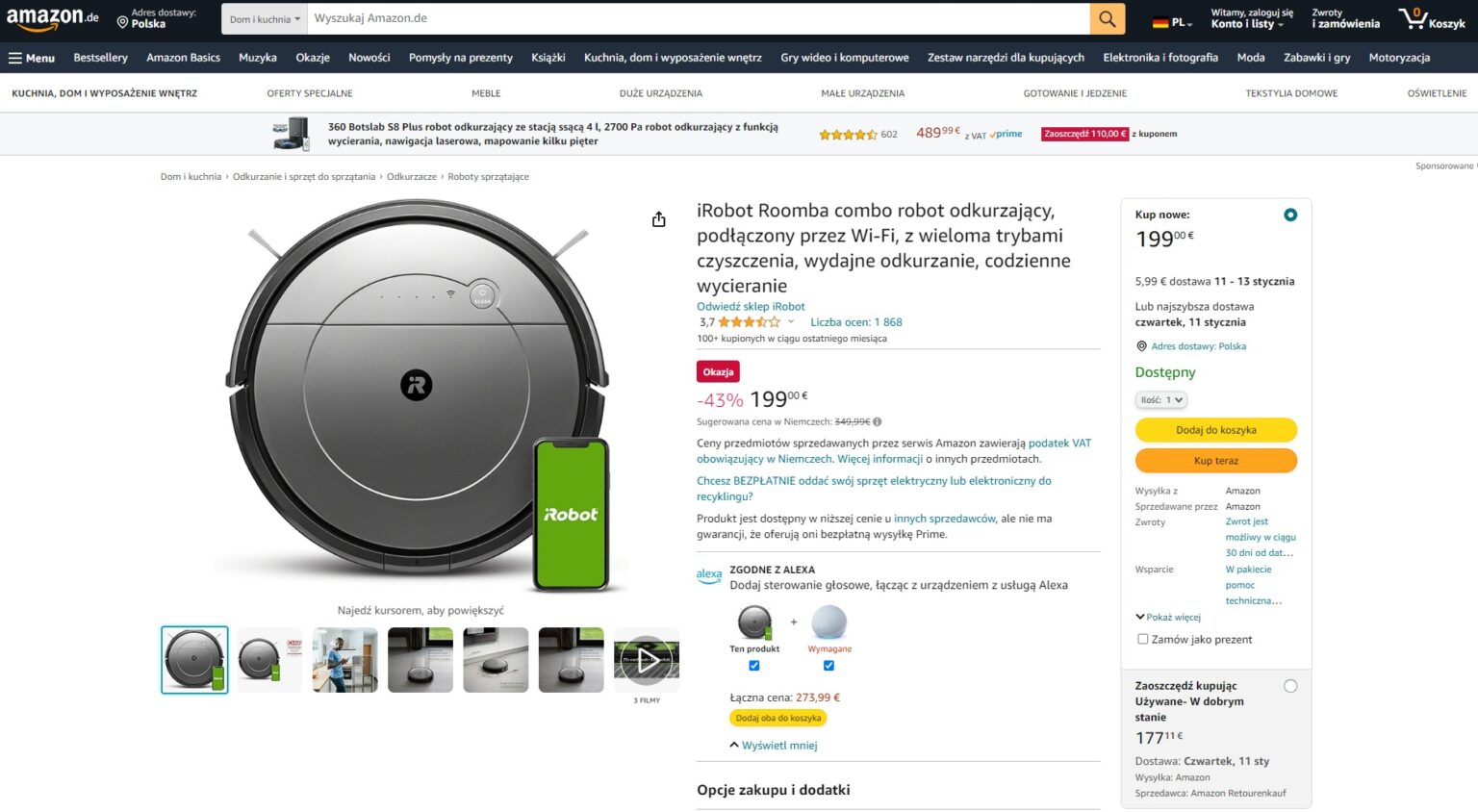Click the Alexa logo icon
The image size is (1478, 812).
pyautogui.click(x=709, y=574)
